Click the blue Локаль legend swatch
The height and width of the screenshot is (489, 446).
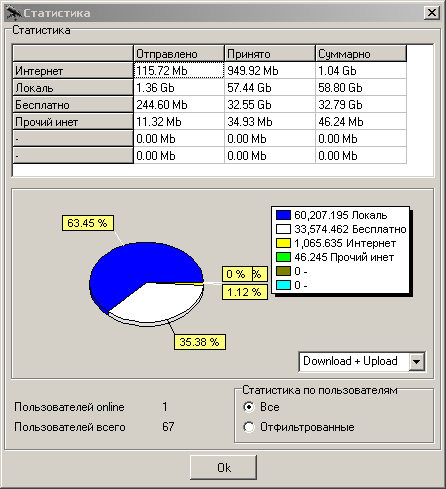[x=283, y=215]
